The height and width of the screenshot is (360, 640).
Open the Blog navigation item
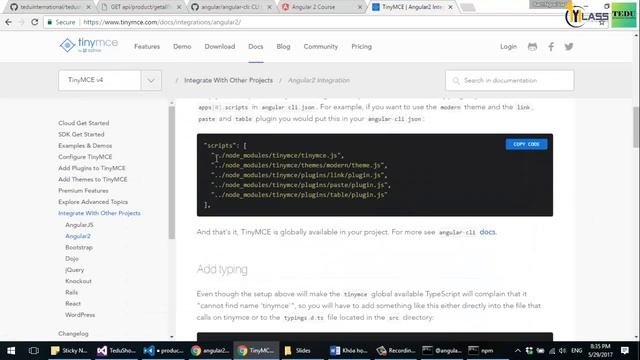tap(283, 47)
